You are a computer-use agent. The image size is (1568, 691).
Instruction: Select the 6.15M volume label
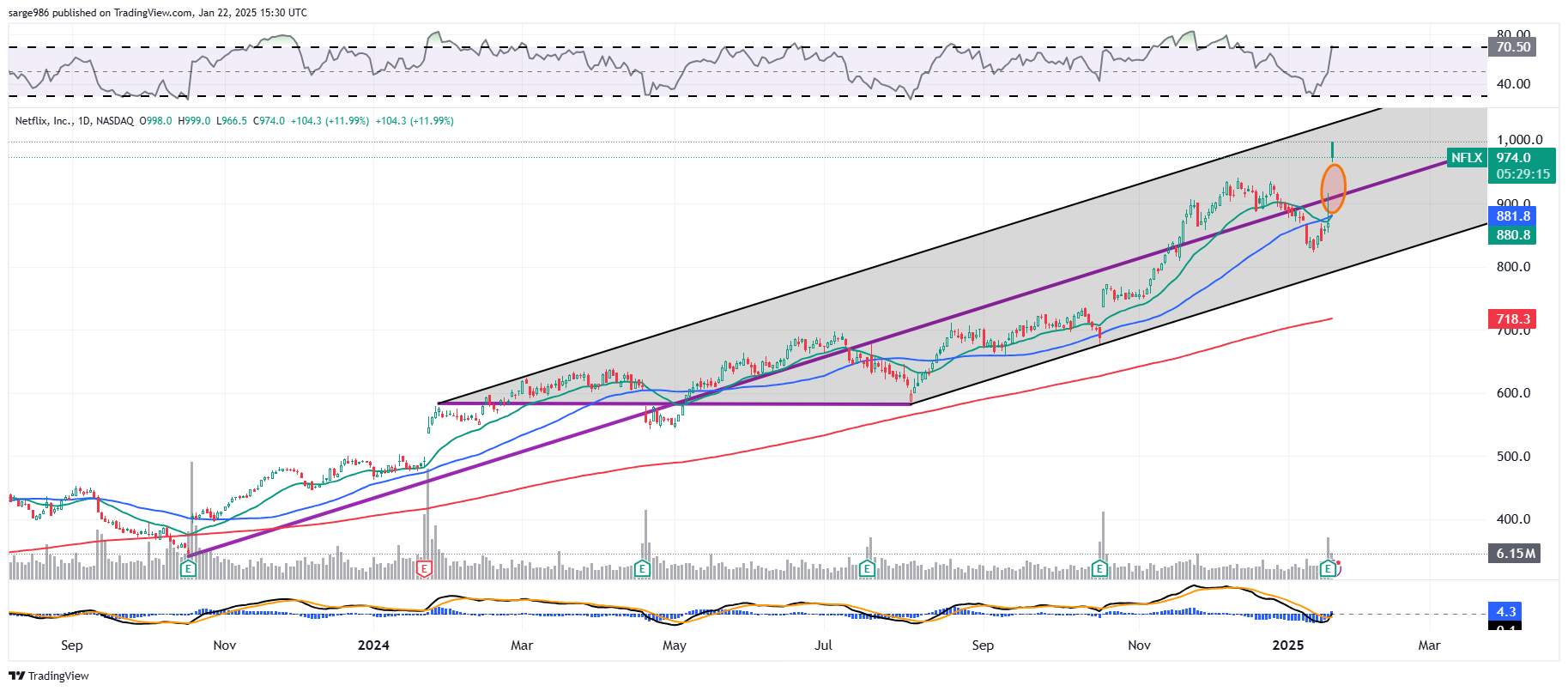click(x=1515, y=554)
